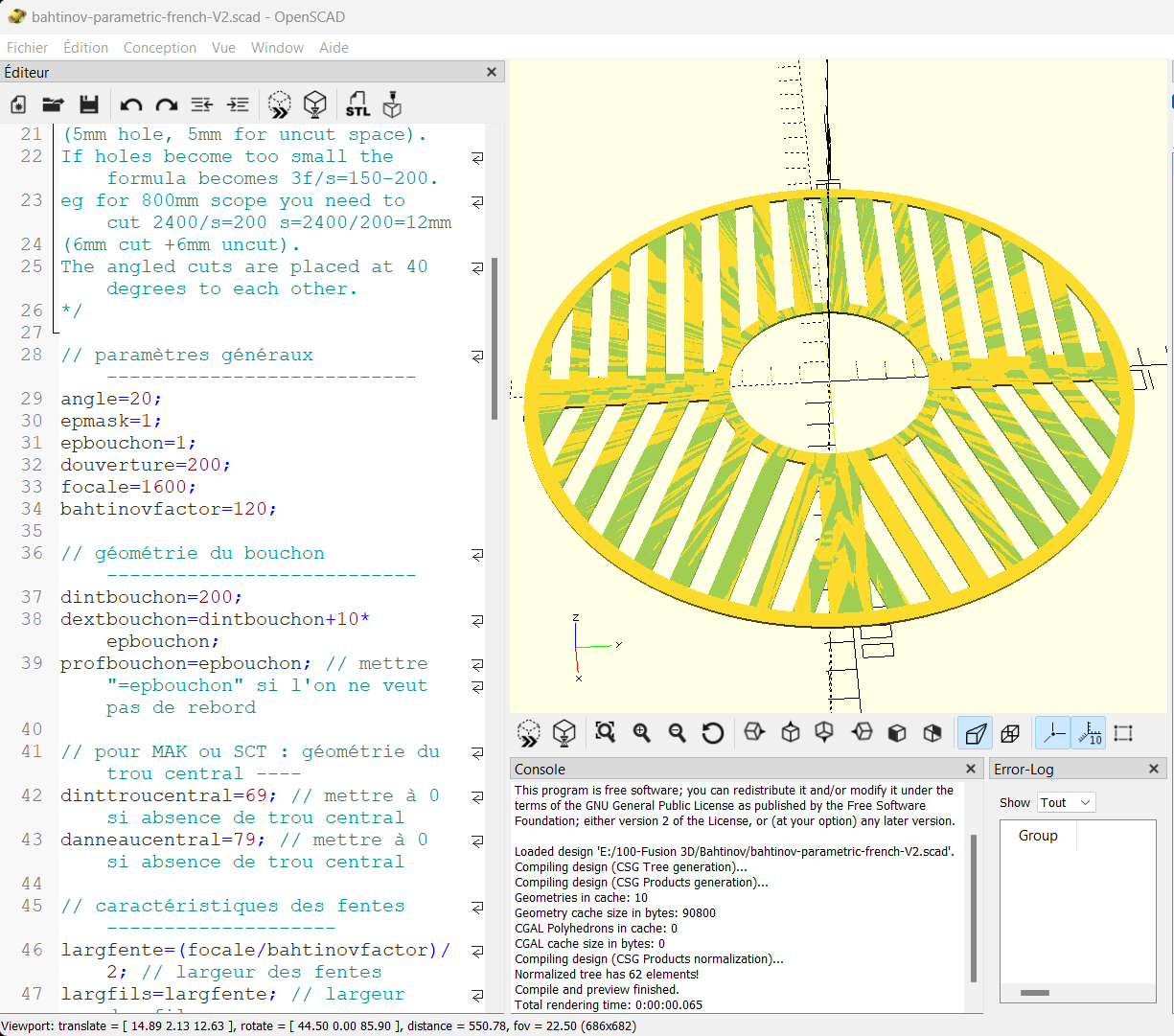Open the Conception menu

159,48
